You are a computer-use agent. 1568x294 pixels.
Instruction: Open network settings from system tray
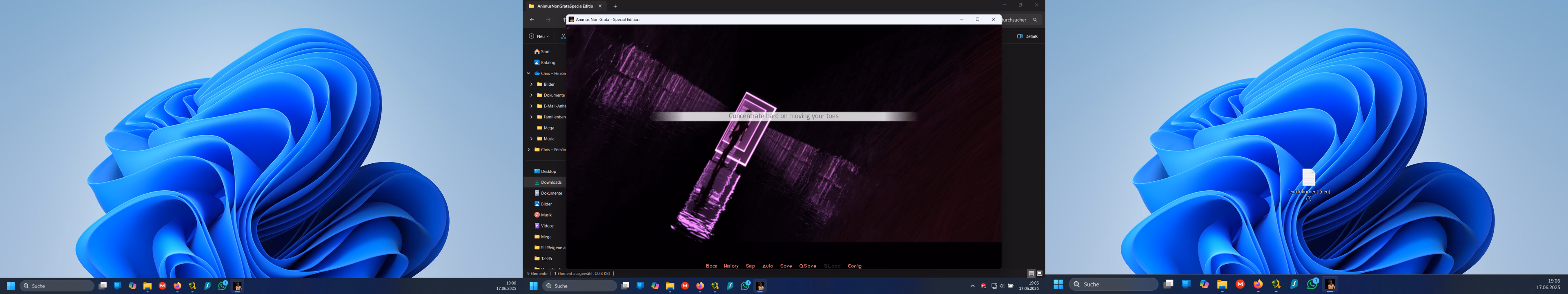tap(994, 286)
